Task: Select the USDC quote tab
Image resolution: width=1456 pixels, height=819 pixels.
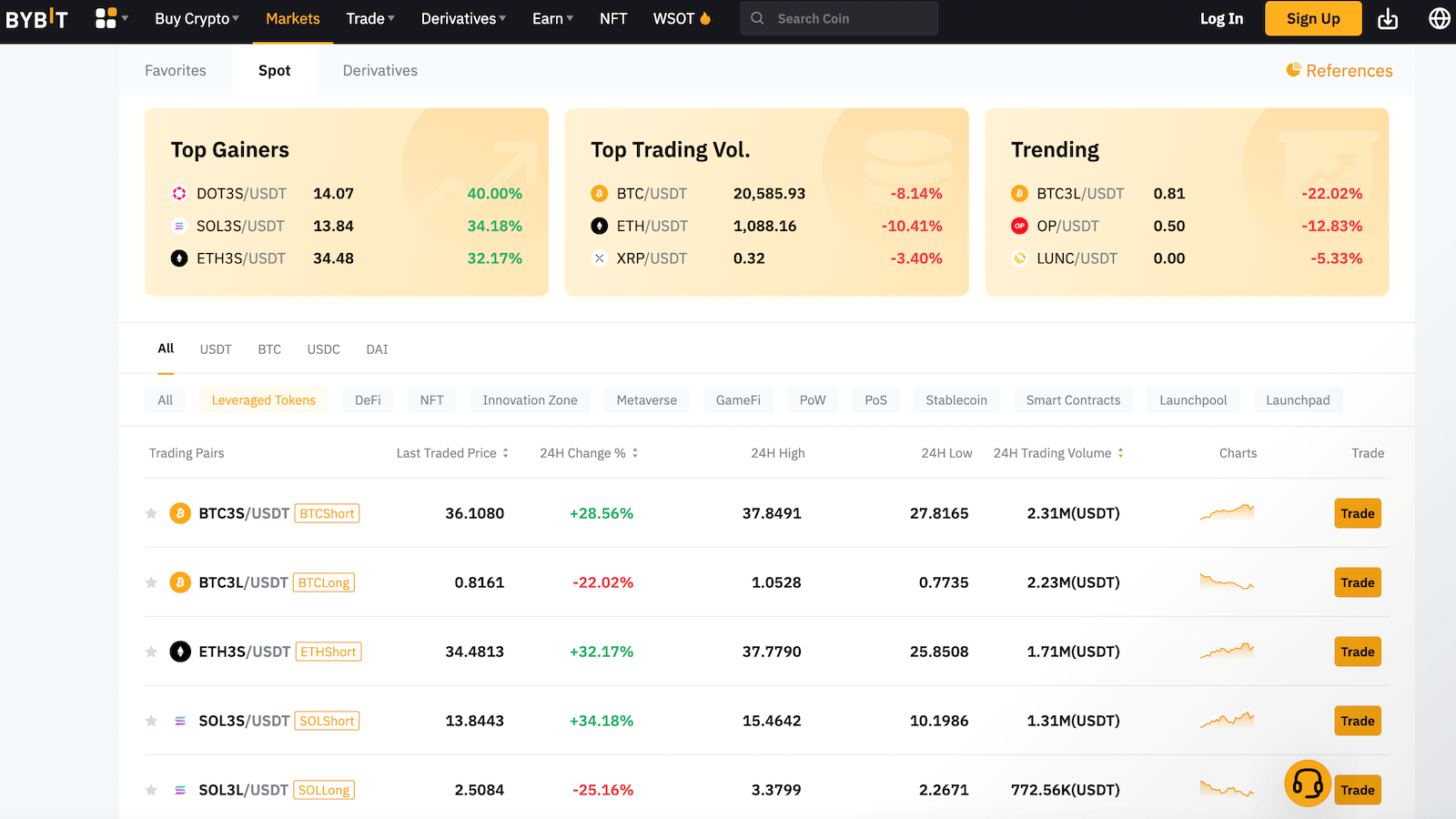Action: pos(324,349)
